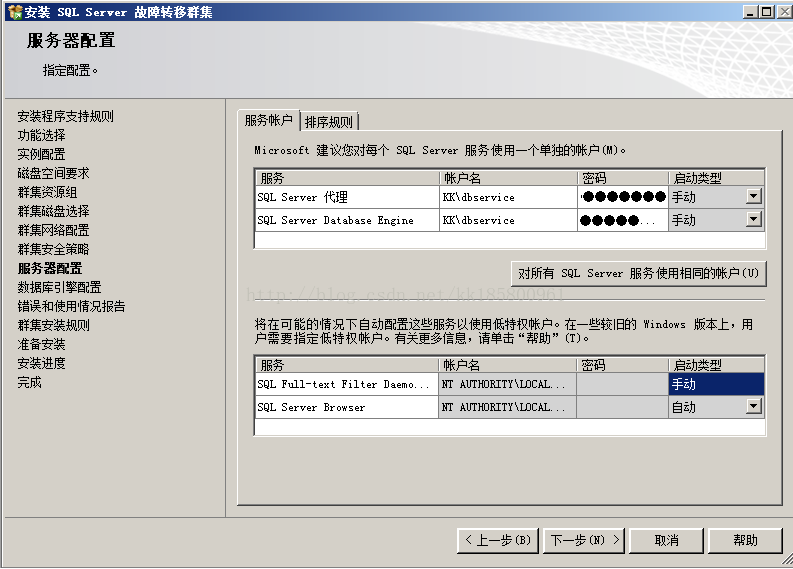Click 帐户名 column header in top table

click(508, 178)
